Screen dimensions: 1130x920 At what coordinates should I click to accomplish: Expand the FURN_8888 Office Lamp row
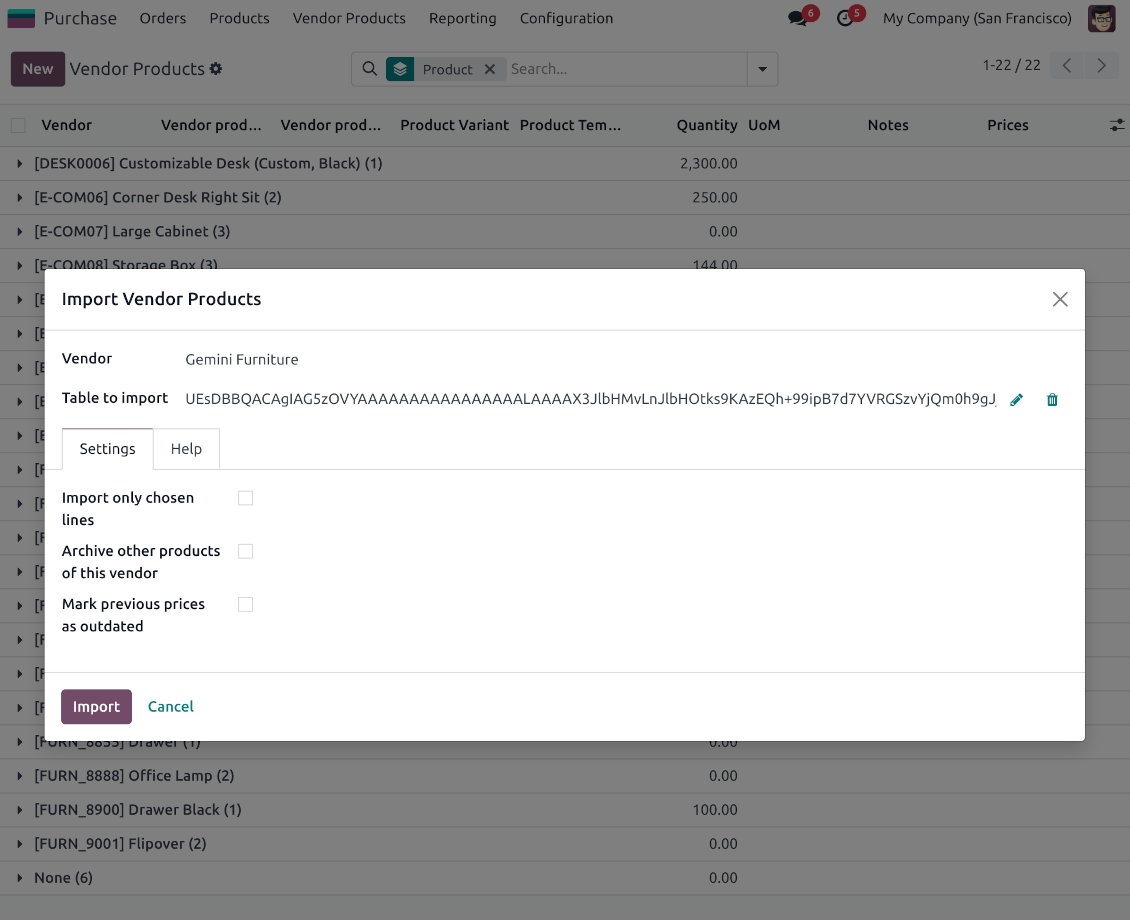click(x=19, y=775)
